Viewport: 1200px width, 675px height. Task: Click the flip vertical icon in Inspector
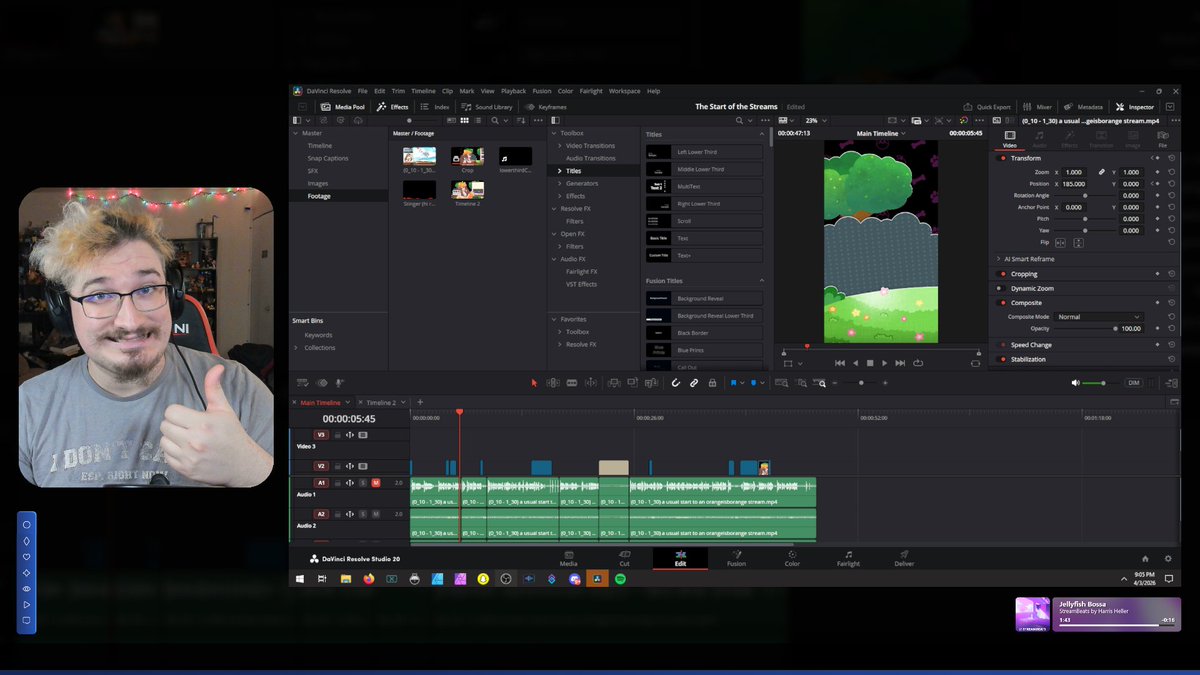(x=1079, y=243)
